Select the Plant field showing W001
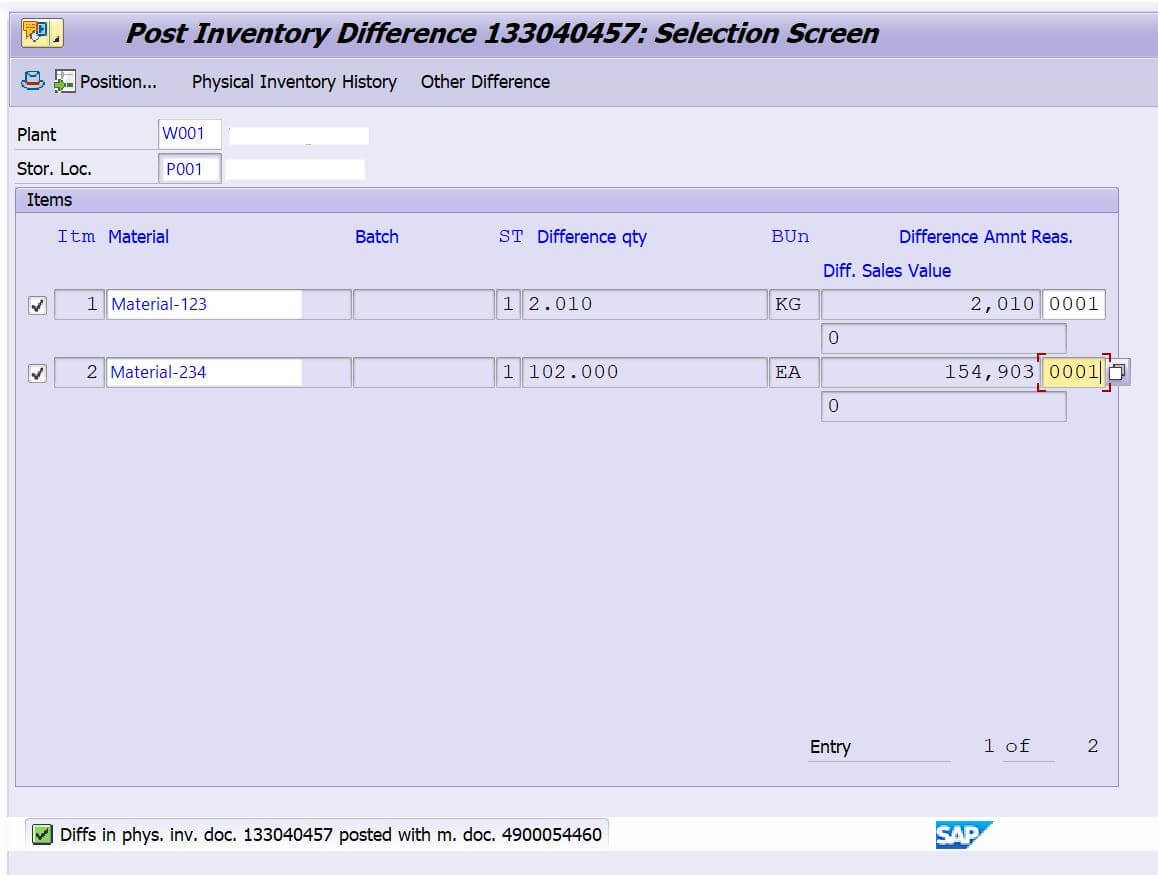1158x875 pixels. point(189,134)
